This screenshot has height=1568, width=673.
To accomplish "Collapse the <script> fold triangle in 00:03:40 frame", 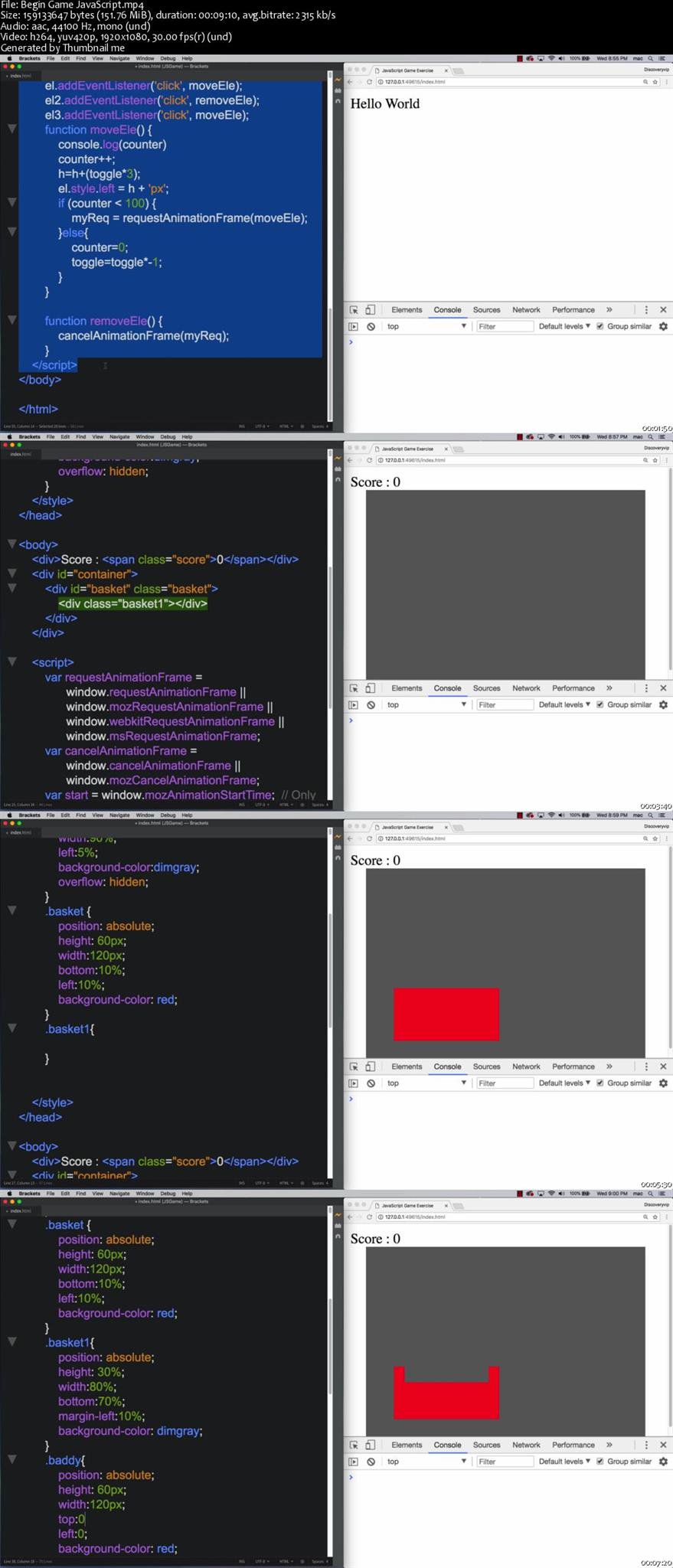I will [11, 661].
